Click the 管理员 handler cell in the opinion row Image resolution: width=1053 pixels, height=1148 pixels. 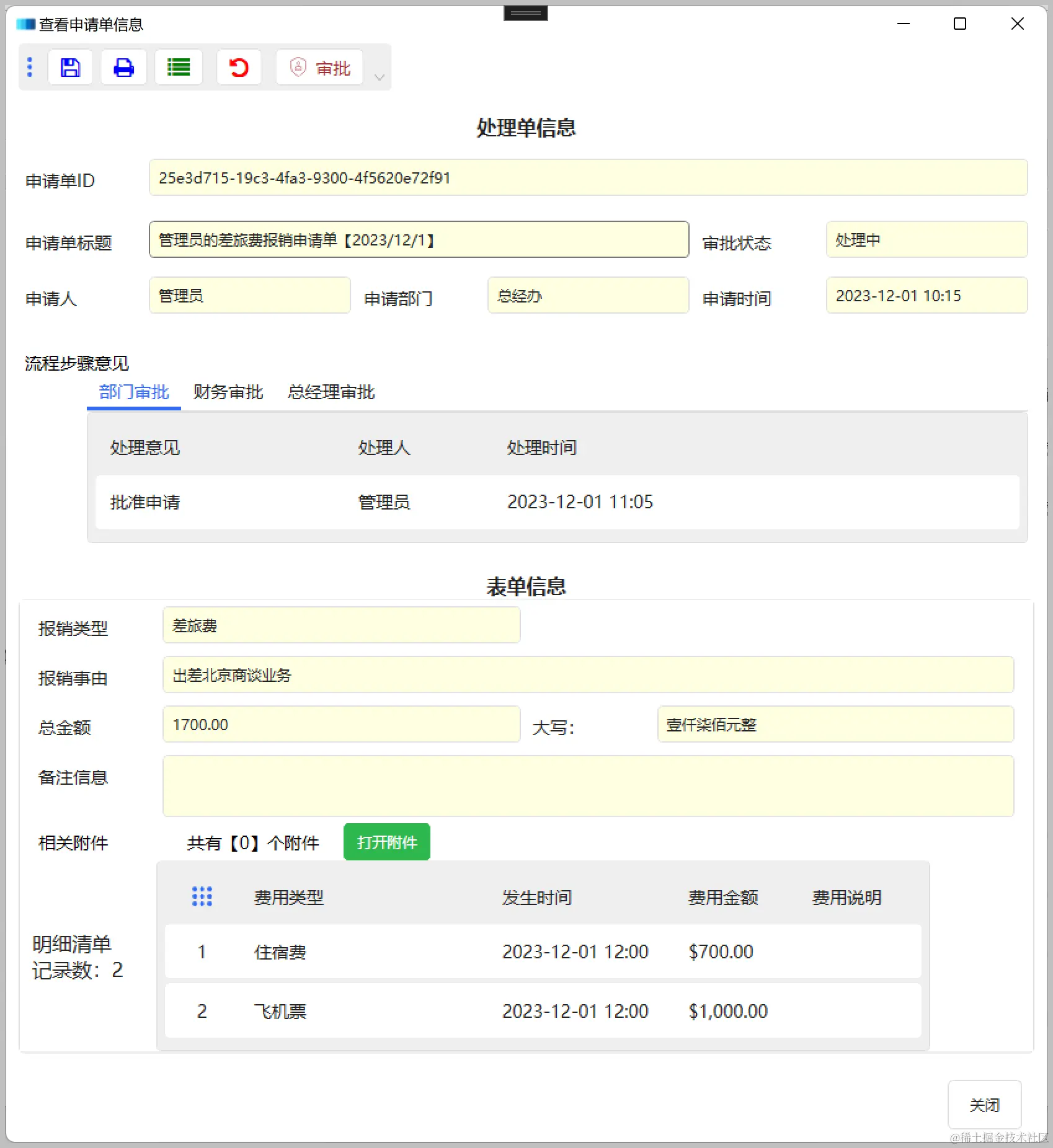(384, 502)
